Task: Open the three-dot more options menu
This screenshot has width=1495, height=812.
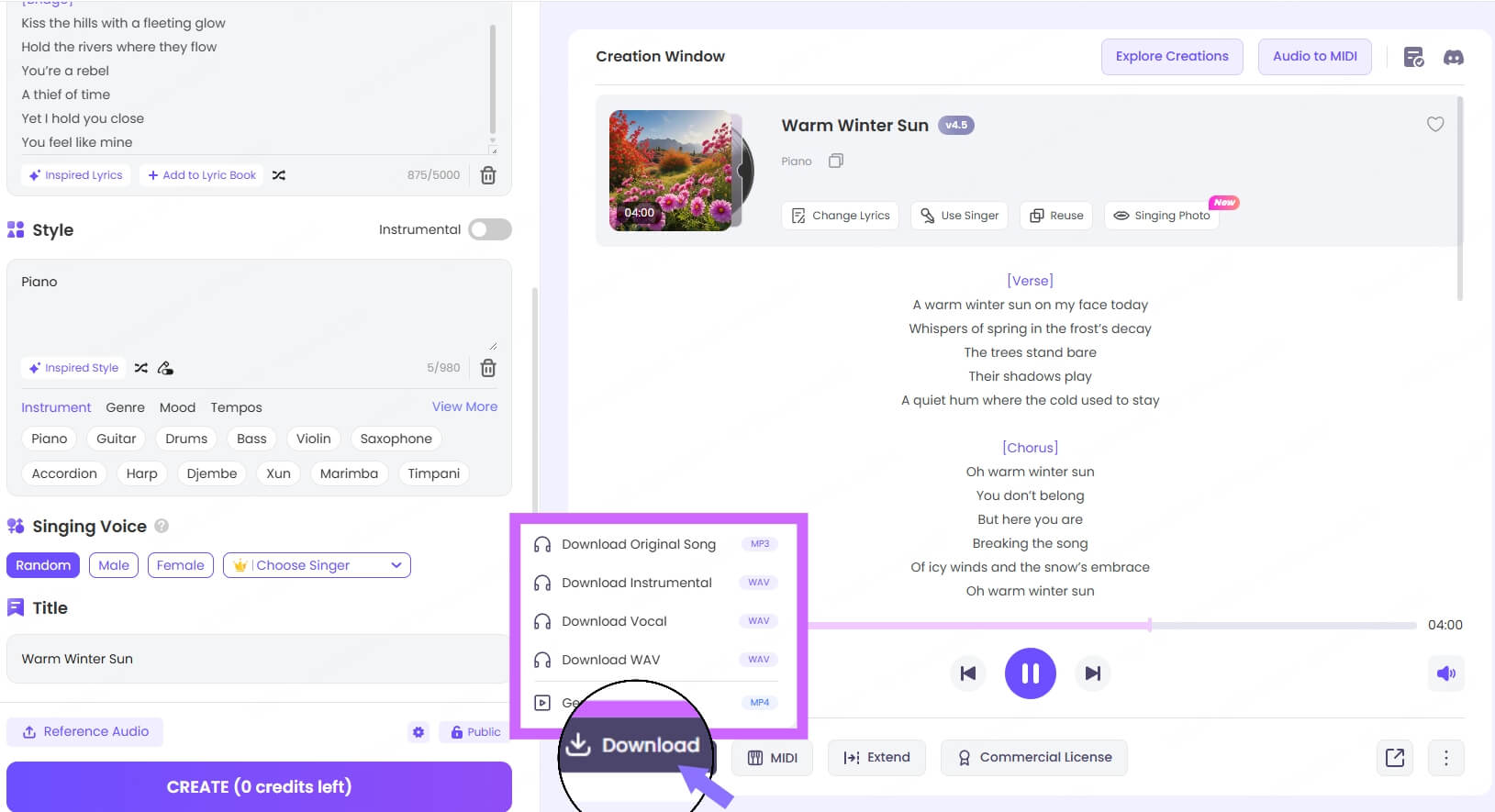Action: (x=1446, y=758)
